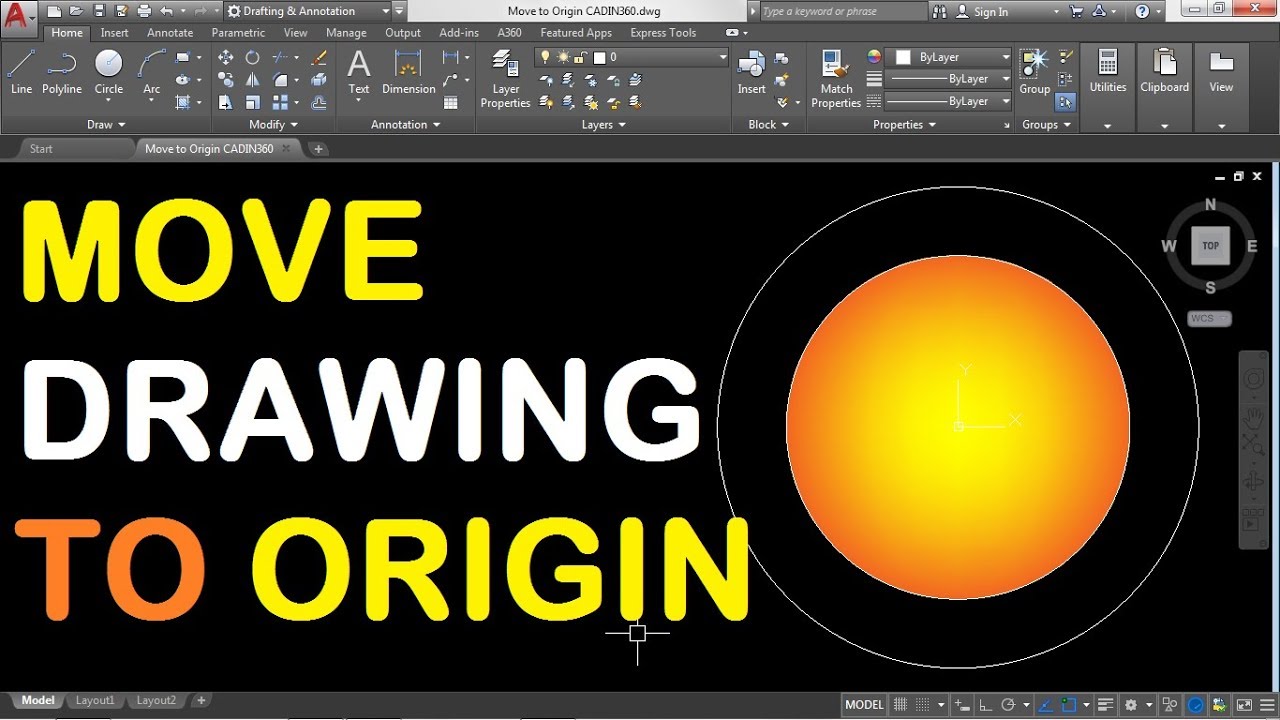Select the Line drawing tool
Viewport: 1280px width, 720px height.
(21, 72)
